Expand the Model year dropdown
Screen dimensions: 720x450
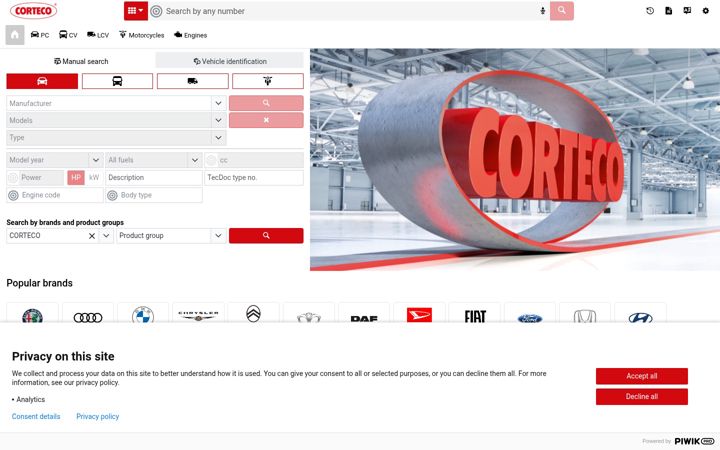96,160
